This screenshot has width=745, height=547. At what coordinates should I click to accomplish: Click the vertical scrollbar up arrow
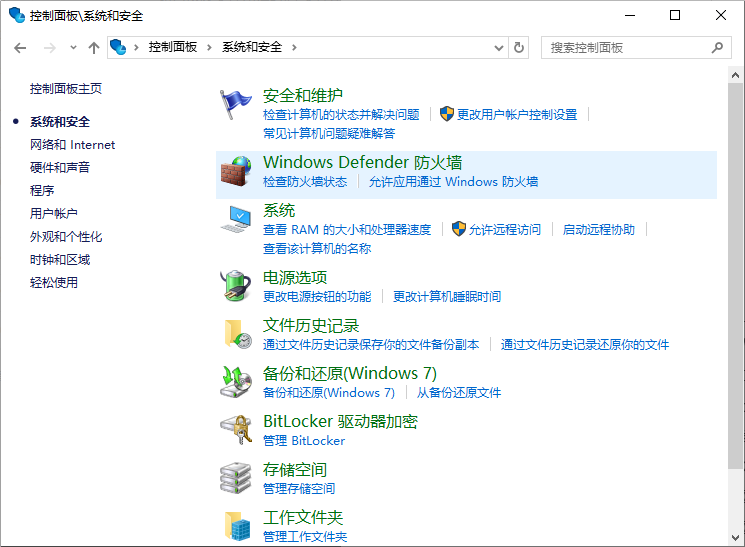point(735,75)
